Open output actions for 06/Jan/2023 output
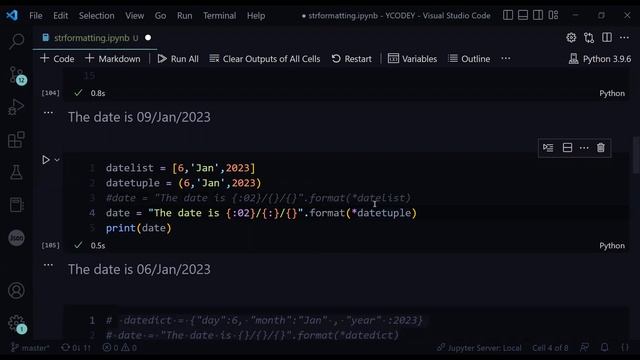This screenshot has width=640, height=360. (x=48, y=265)
